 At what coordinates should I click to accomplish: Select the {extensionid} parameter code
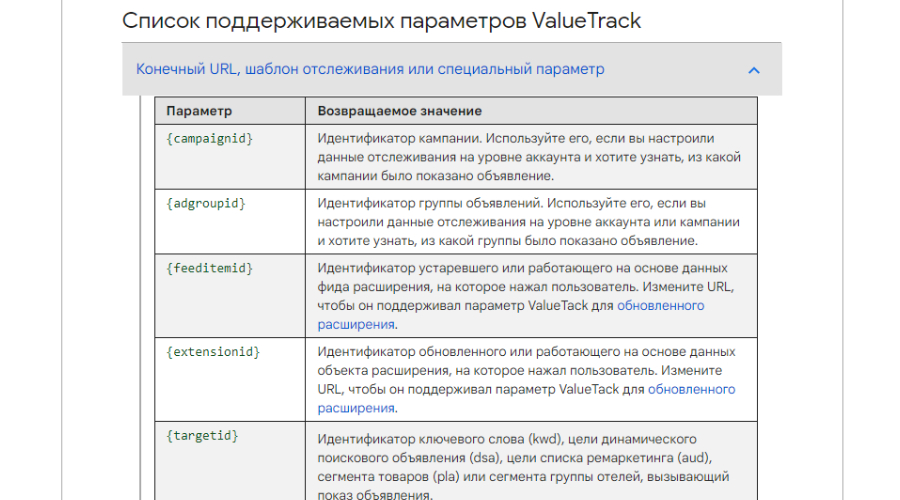[213, 352]
